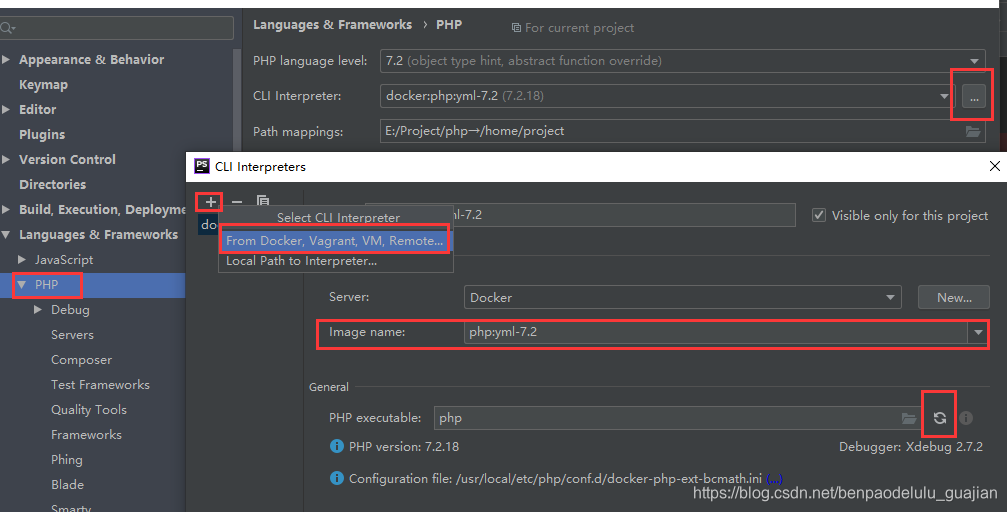Click Languages & Frameworks breadcrumb
The image size is (1007, 512).
pyautogui.click(x=333, y=24)
